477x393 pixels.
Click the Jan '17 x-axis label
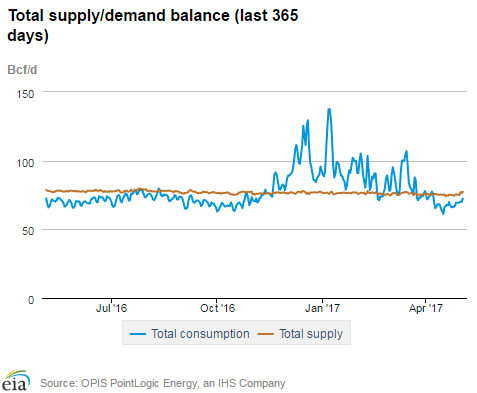[x=322, y=308]
